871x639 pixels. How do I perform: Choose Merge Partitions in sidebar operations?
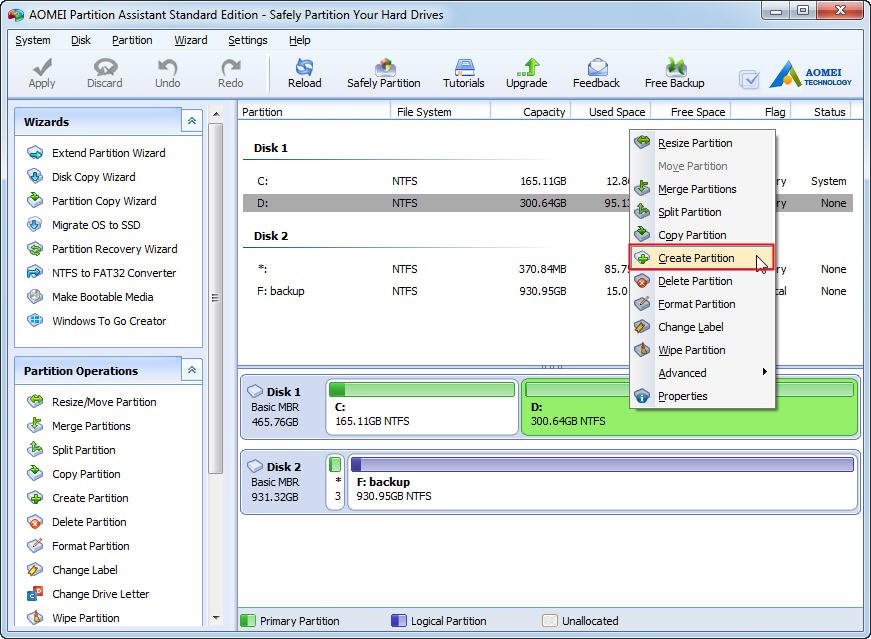[79, 426]
